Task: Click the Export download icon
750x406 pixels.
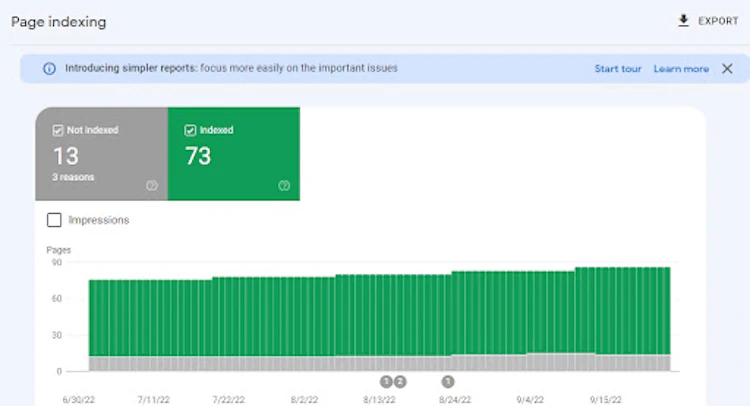Action: (684, 21)
